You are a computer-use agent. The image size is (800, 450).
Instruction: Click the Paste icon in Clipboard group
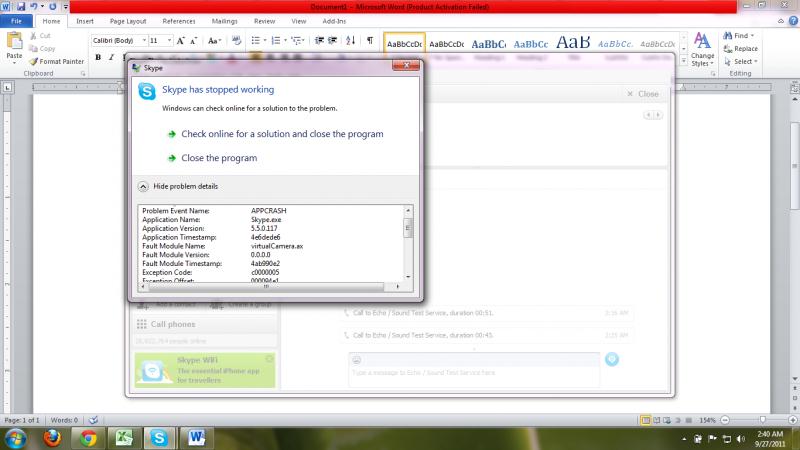[16, 44]
